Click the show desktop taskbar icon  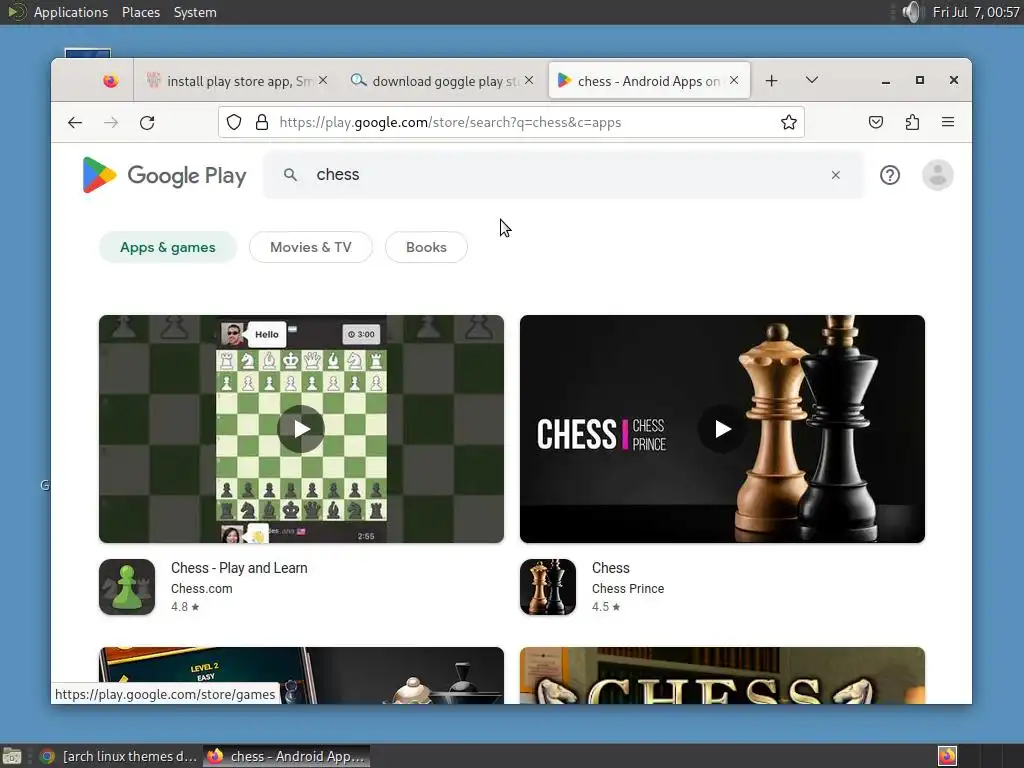click(12, 756)
